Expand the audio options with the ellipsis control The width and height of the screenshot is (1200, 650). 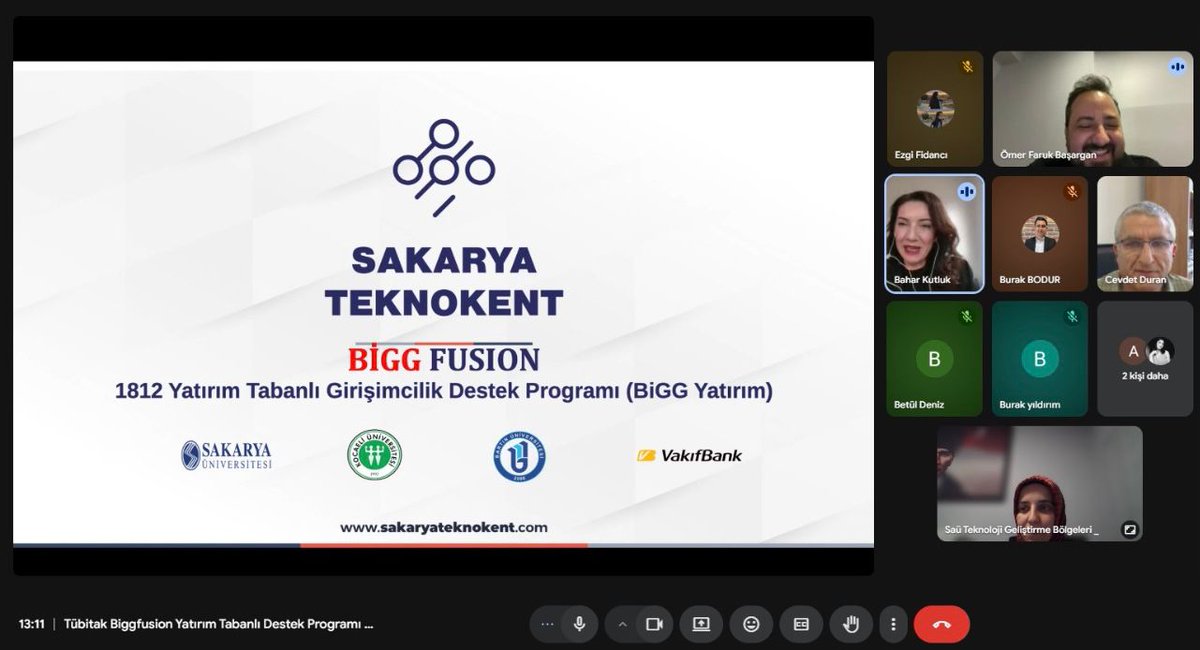546,623
